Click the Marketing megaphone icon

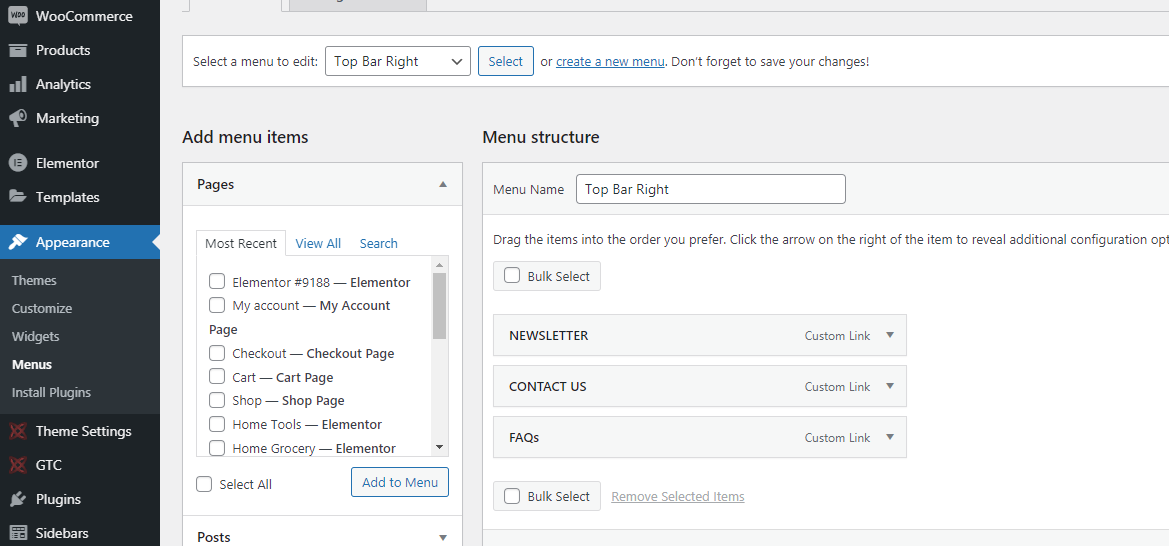[x=17, y=118]
